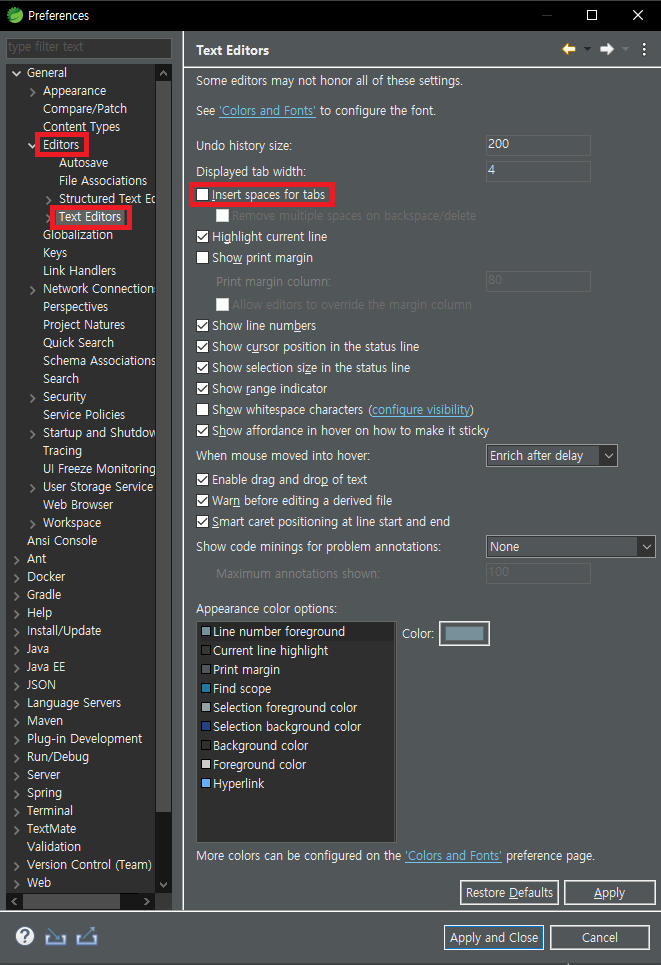This screenshot has height=965, width=661.
Task: Open bottom 'Colors and Fonts' link
Action: coord(453,855)
